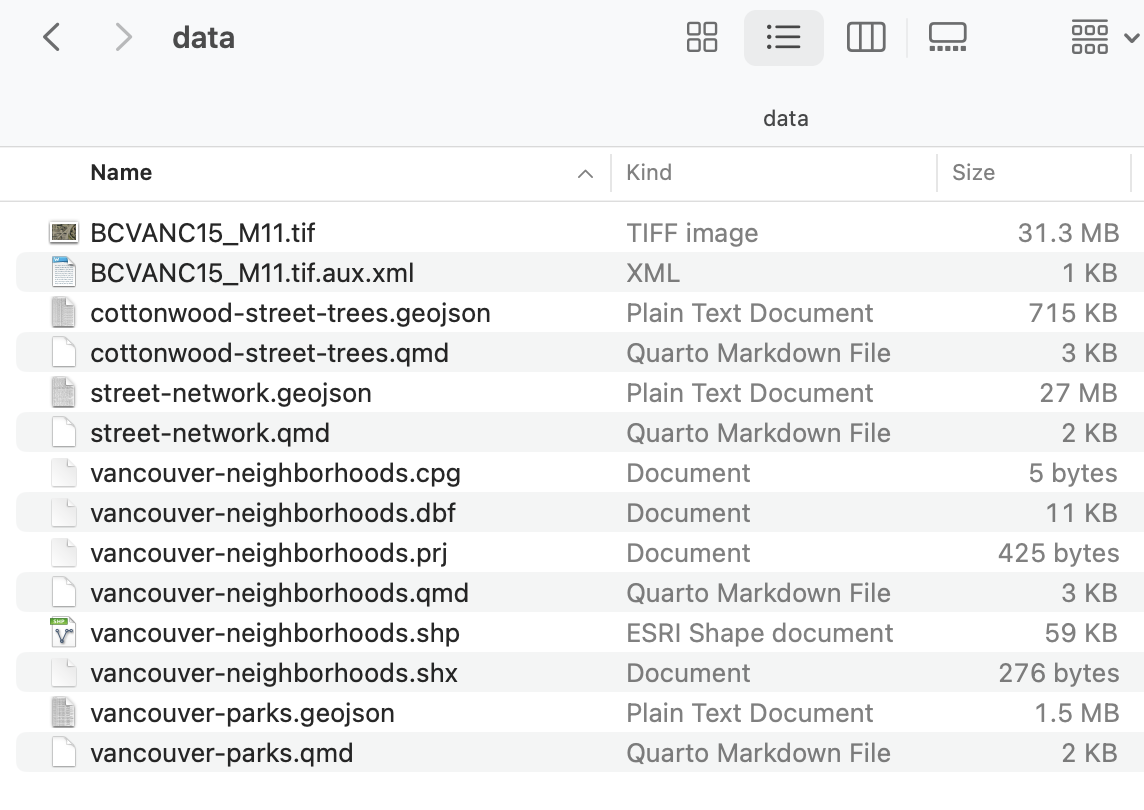This screenshot has height=810, width=1144.
Task: Go back to the previous folder
Action: coord(52,38)
